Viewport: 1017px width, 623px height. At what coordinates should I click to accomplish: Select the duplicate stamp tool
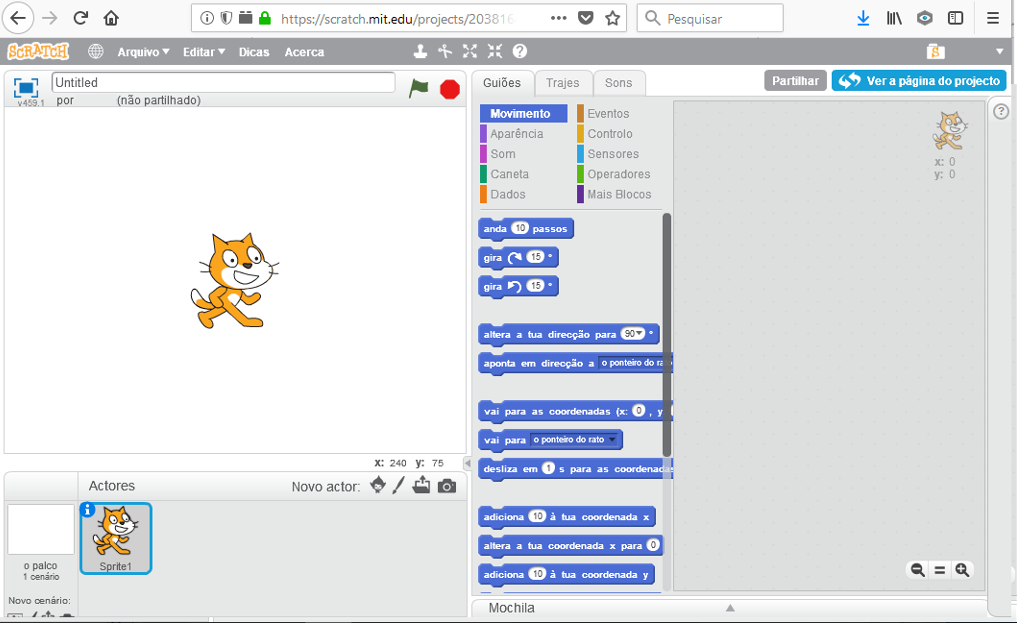[x=421, y=51]
